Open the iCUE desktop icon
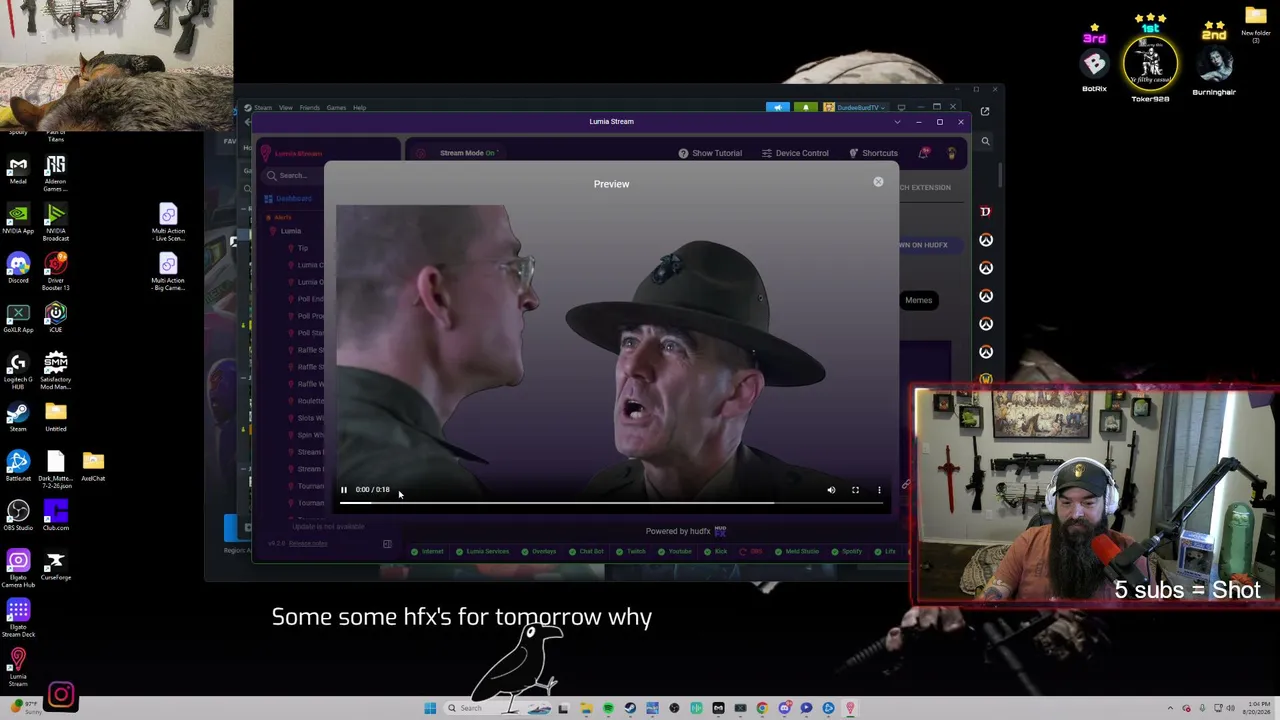Image resolution: width=1280 pixels, height=720 pixels. pyautogui.click(x=56, y=317)
